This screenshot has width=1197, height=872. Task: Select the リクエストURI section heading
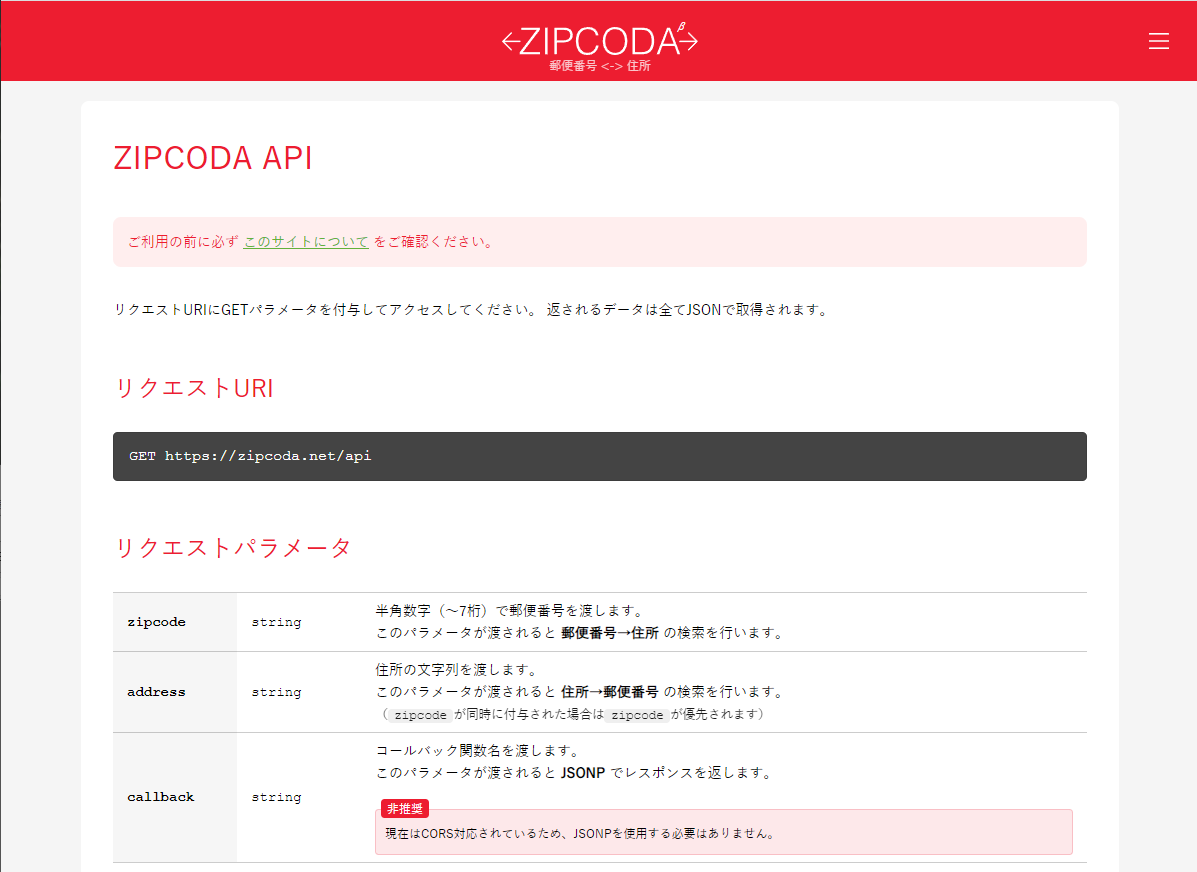click(x=194, y=388)
